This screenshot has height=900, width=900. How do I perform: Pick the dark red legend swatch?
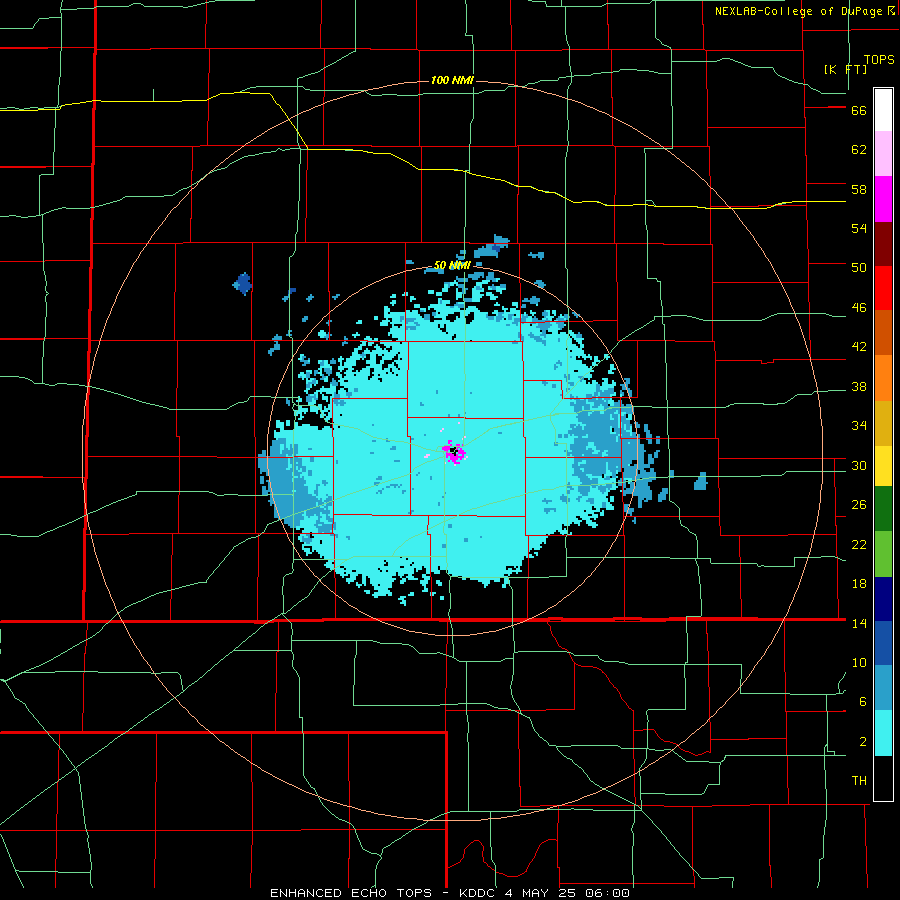[883, 244]
